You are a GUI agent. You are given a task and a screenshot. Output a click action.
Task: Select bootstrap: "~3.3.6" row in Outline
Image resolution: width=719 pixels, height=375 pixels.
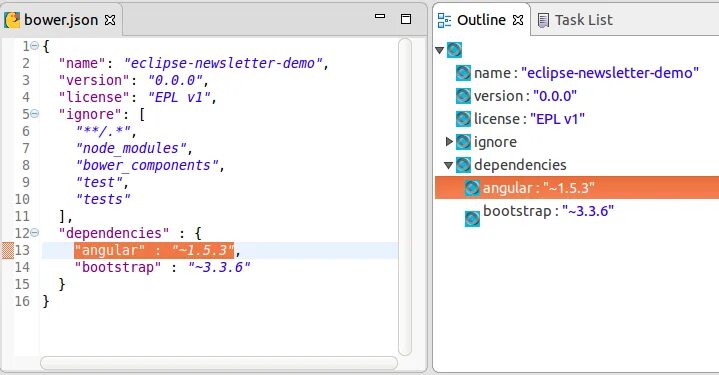pos(548,211)
